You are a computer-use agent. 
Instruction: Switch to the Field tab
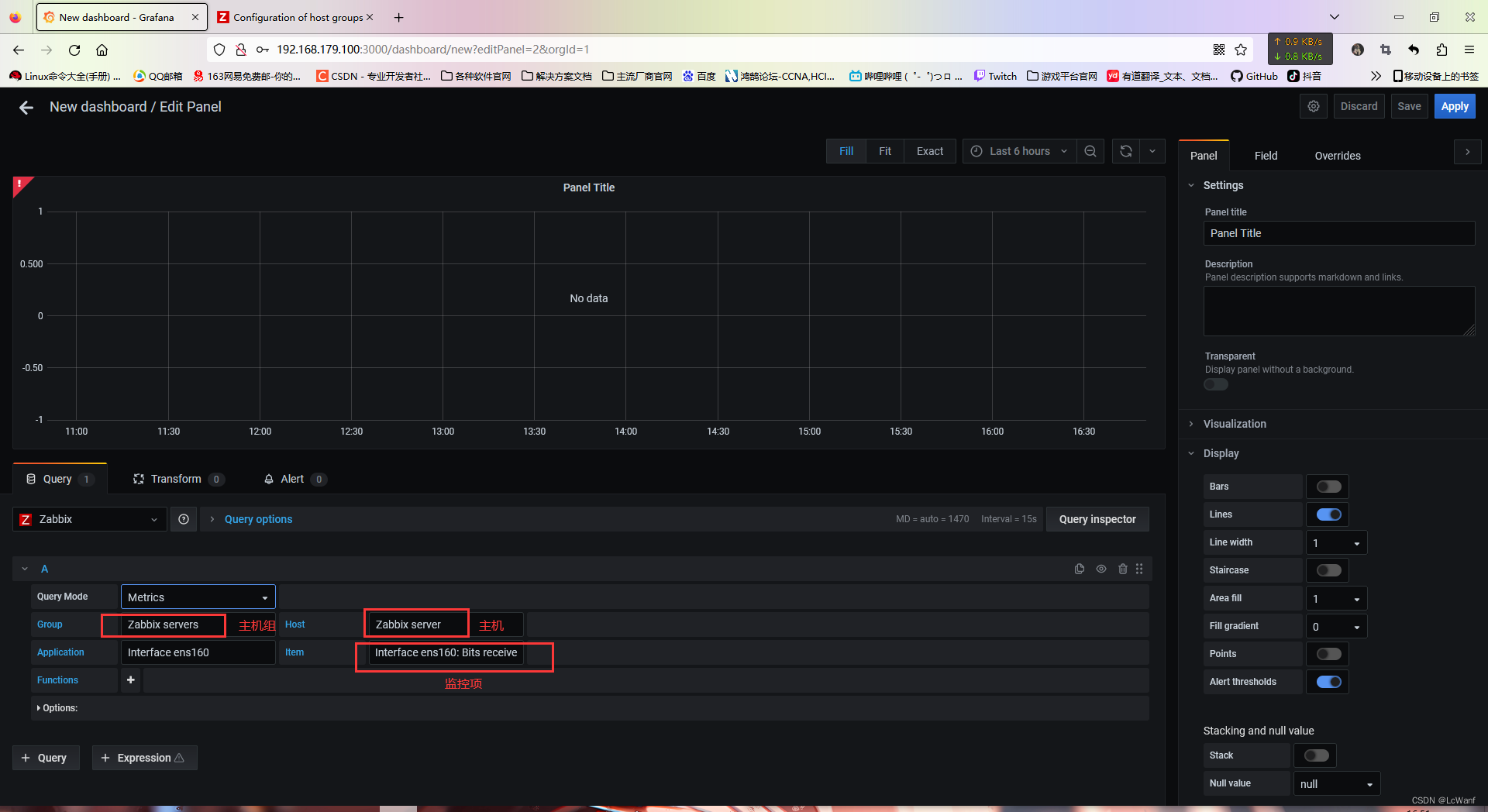(1266, 156)
